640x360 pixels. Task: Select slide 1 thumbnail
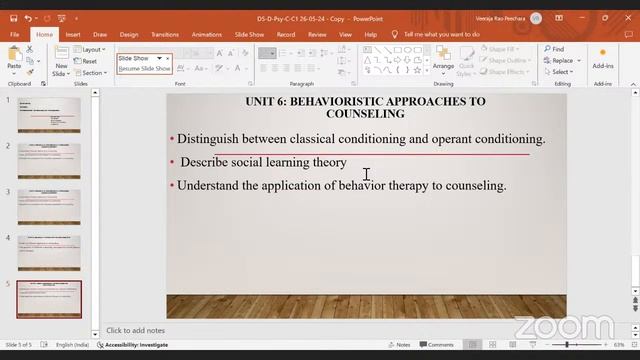[49, 115]
